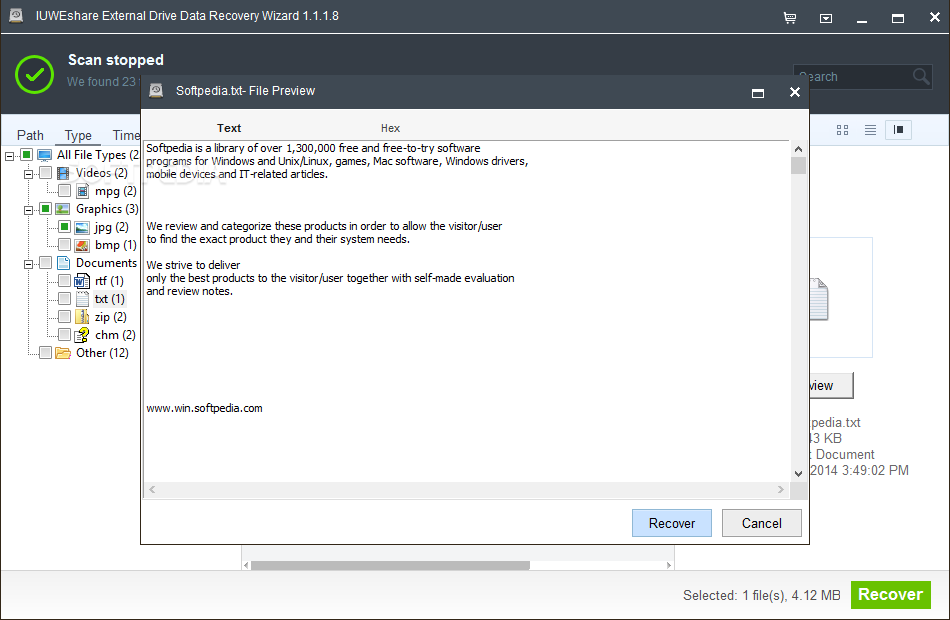Viewport: 950px width, 620px height.
Task: Check the rtf checkbox
Action: click(64, 281)
